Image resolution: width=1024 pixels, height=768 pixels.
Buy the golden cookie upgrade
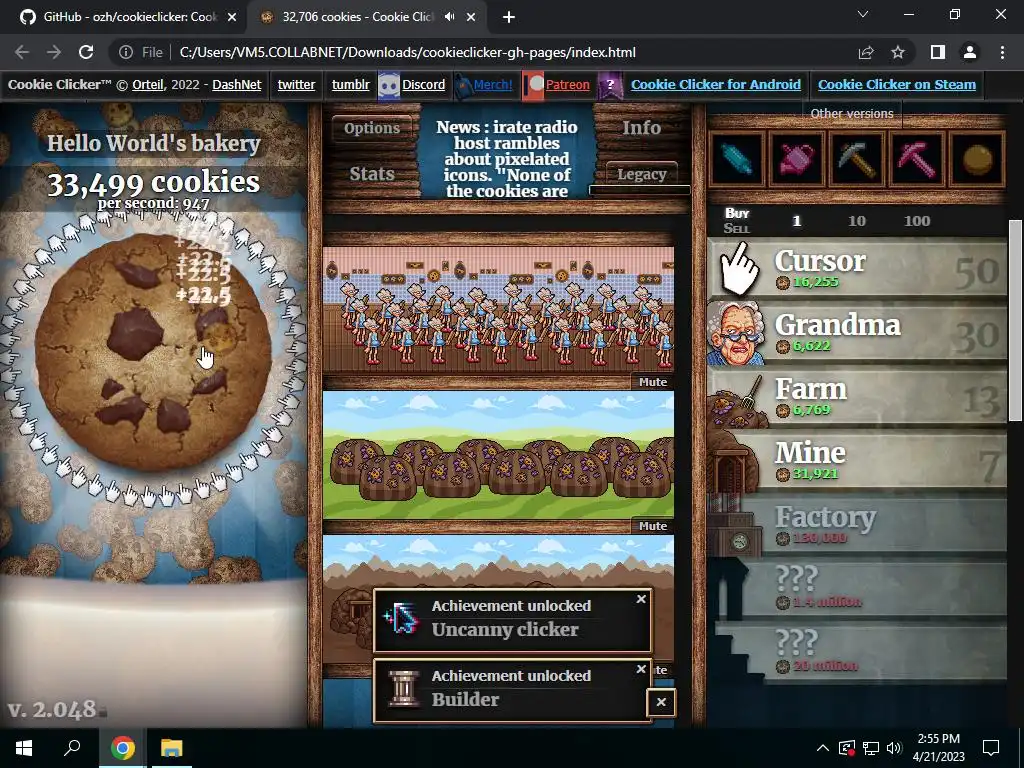[977, 159]
